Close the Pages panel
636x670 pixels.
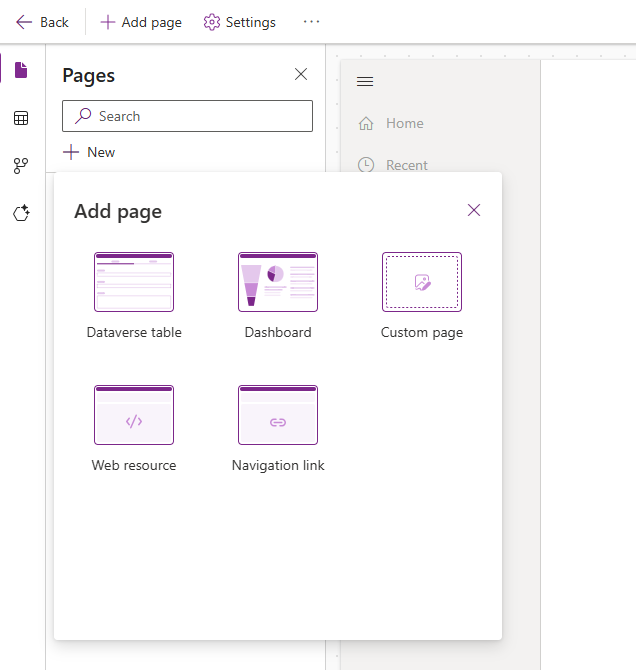pos(301,74)
